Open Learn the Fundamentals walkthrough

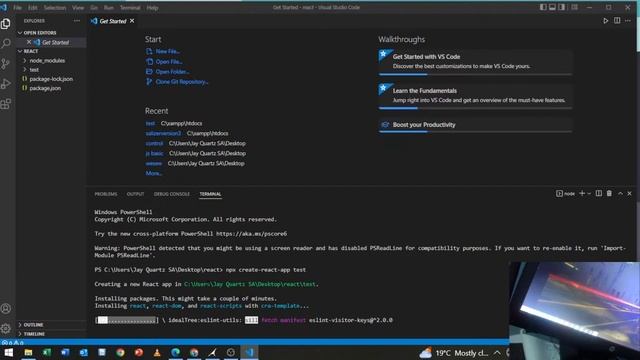[x=475, y=96]
